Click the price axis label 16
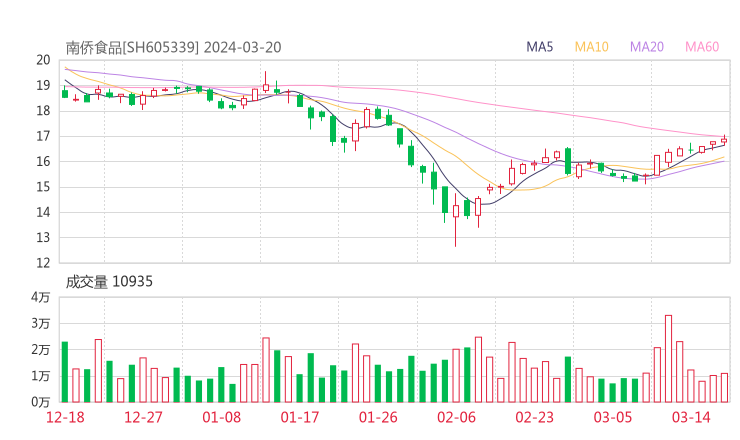740x440 pixels. [x=43, y=161]
